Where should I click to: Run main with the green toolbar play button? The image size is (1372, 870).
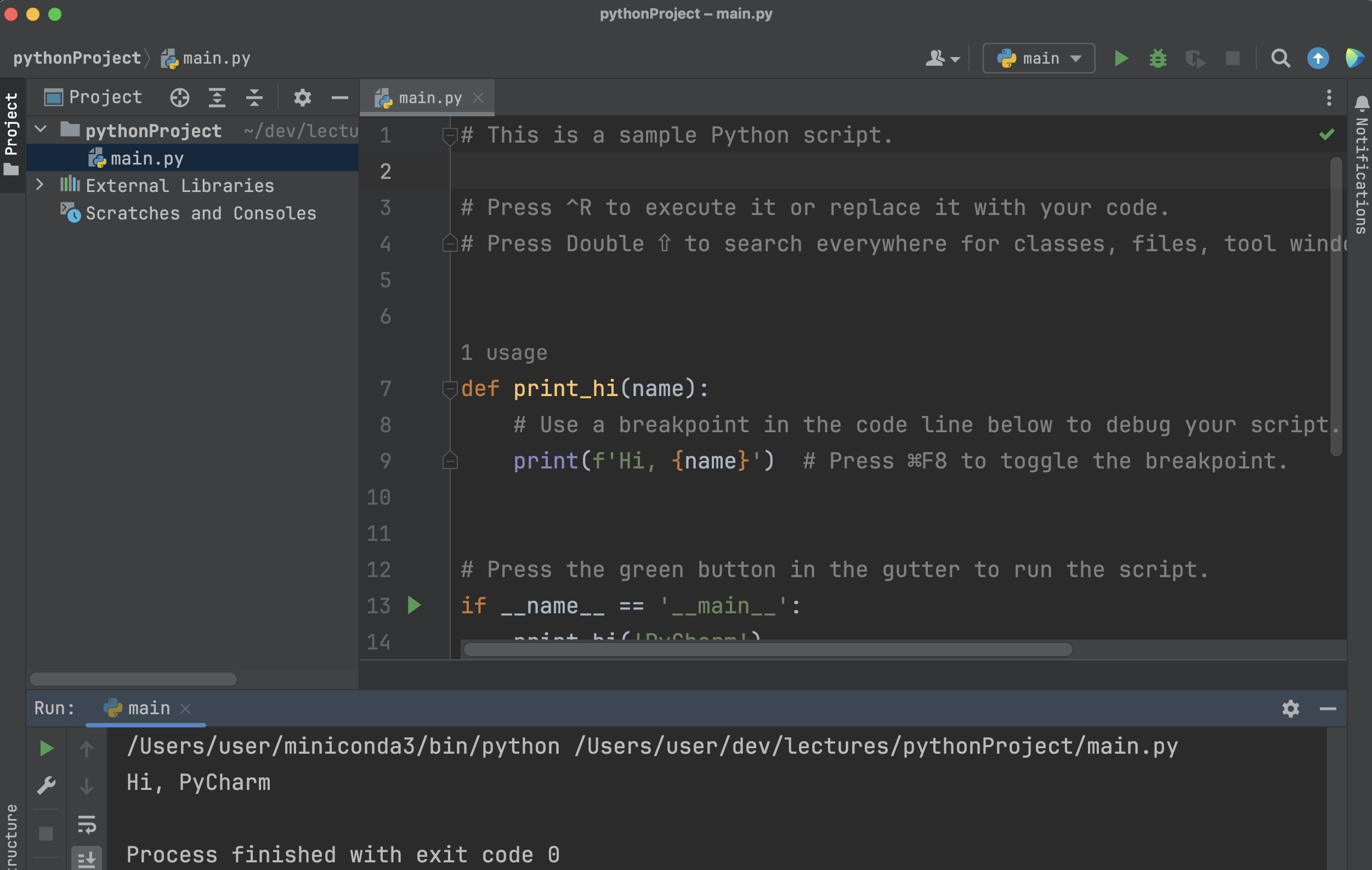point(1121,58)
